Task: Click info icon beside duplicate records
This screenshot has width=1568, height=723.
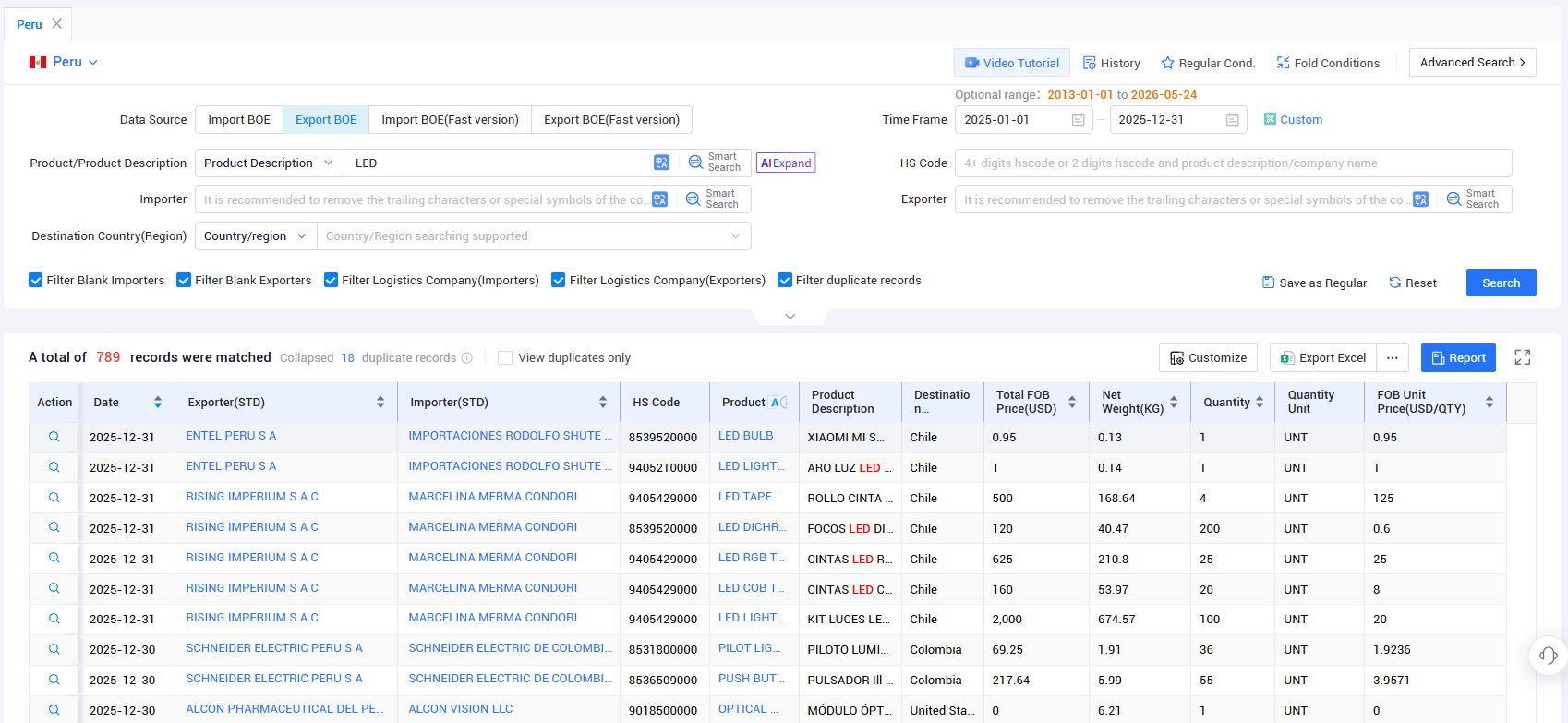Action: pos(467,358)
